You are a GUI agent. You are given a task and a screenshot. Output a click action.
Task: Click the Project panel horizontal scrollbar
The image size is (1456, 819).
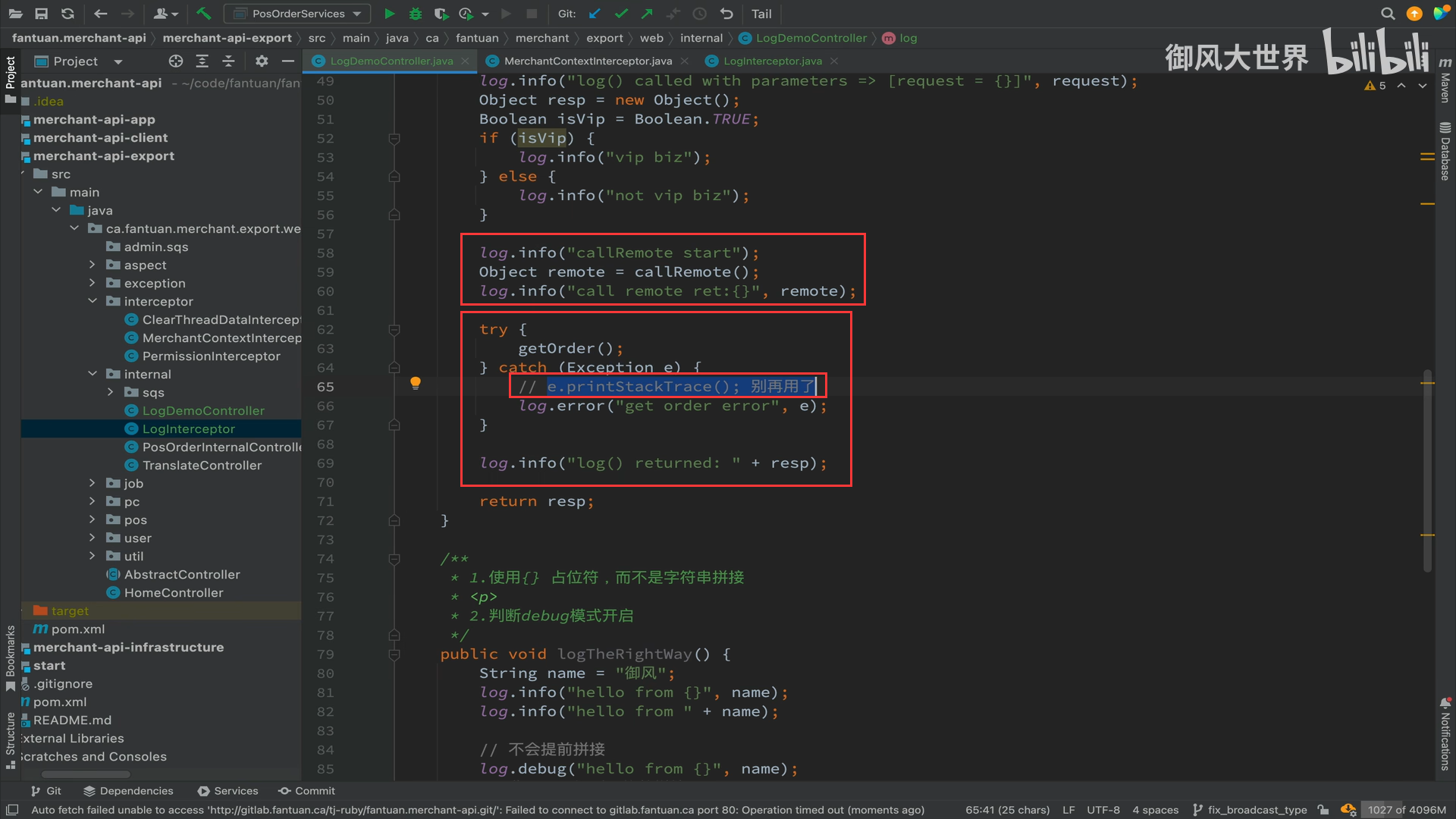coord(86,774)
